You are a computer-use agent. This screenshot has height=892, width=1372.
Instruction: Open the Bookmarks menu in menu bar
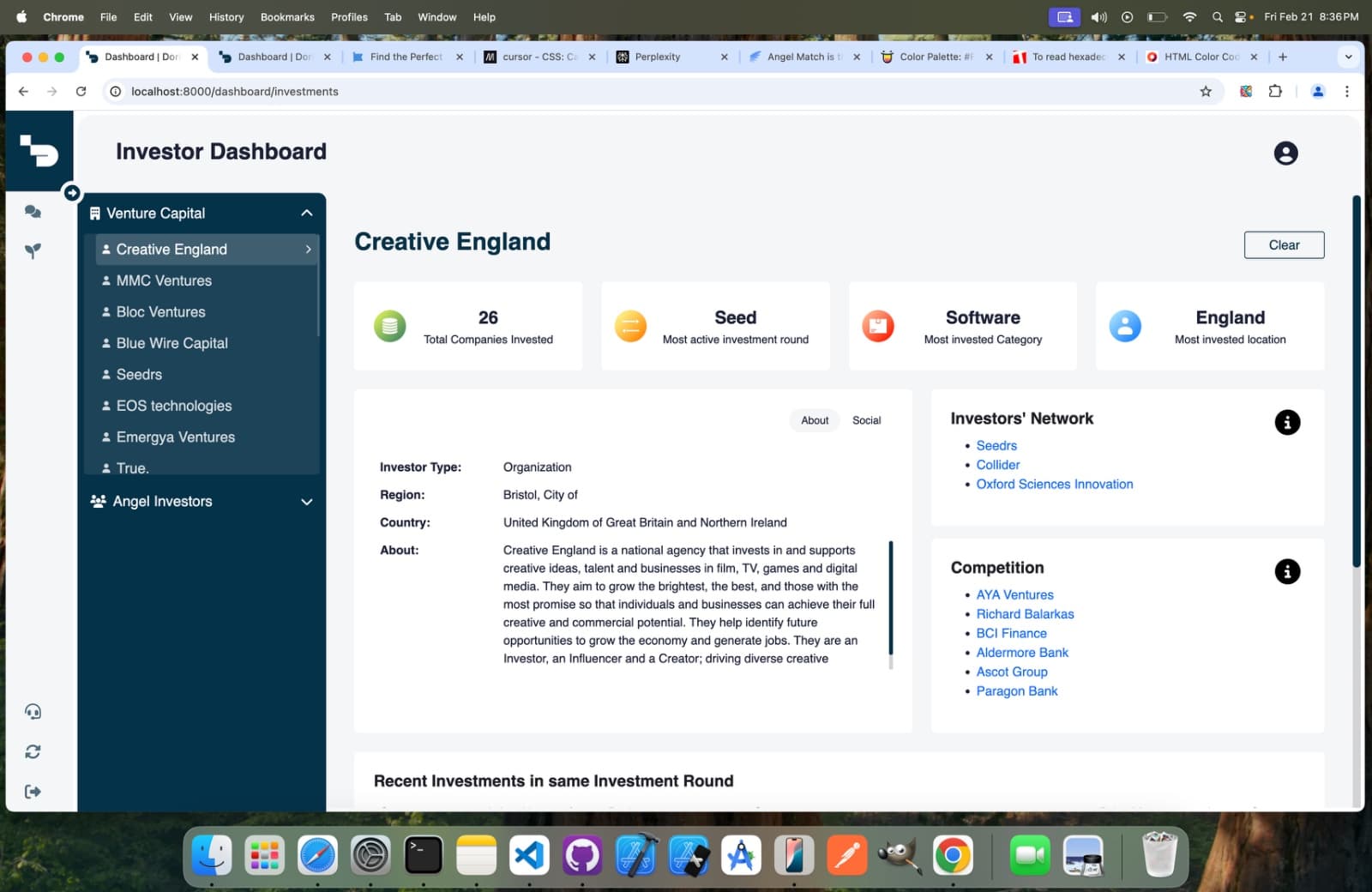click(x=287, y=17)
